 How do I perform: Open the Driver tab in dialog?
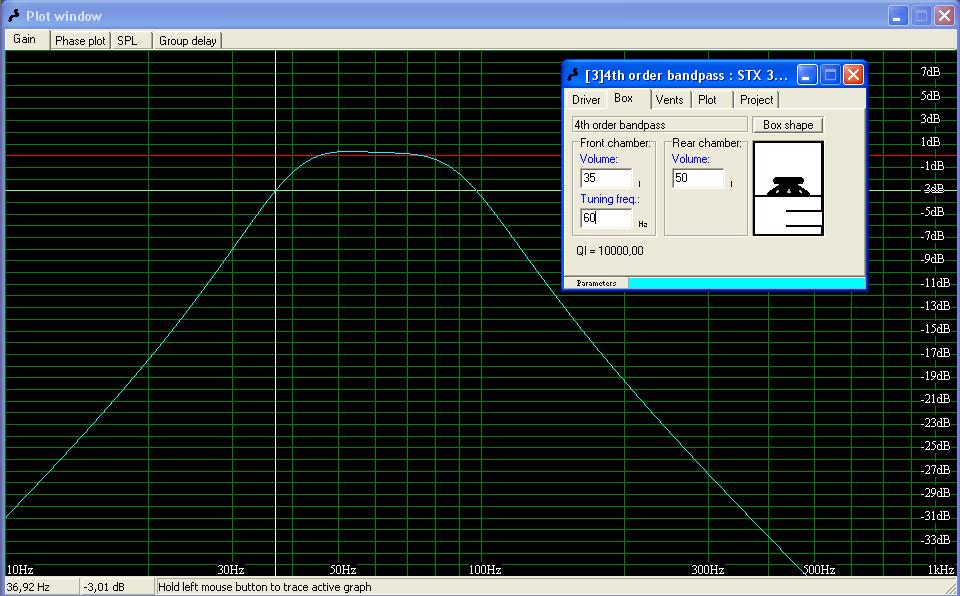point(586,100)
